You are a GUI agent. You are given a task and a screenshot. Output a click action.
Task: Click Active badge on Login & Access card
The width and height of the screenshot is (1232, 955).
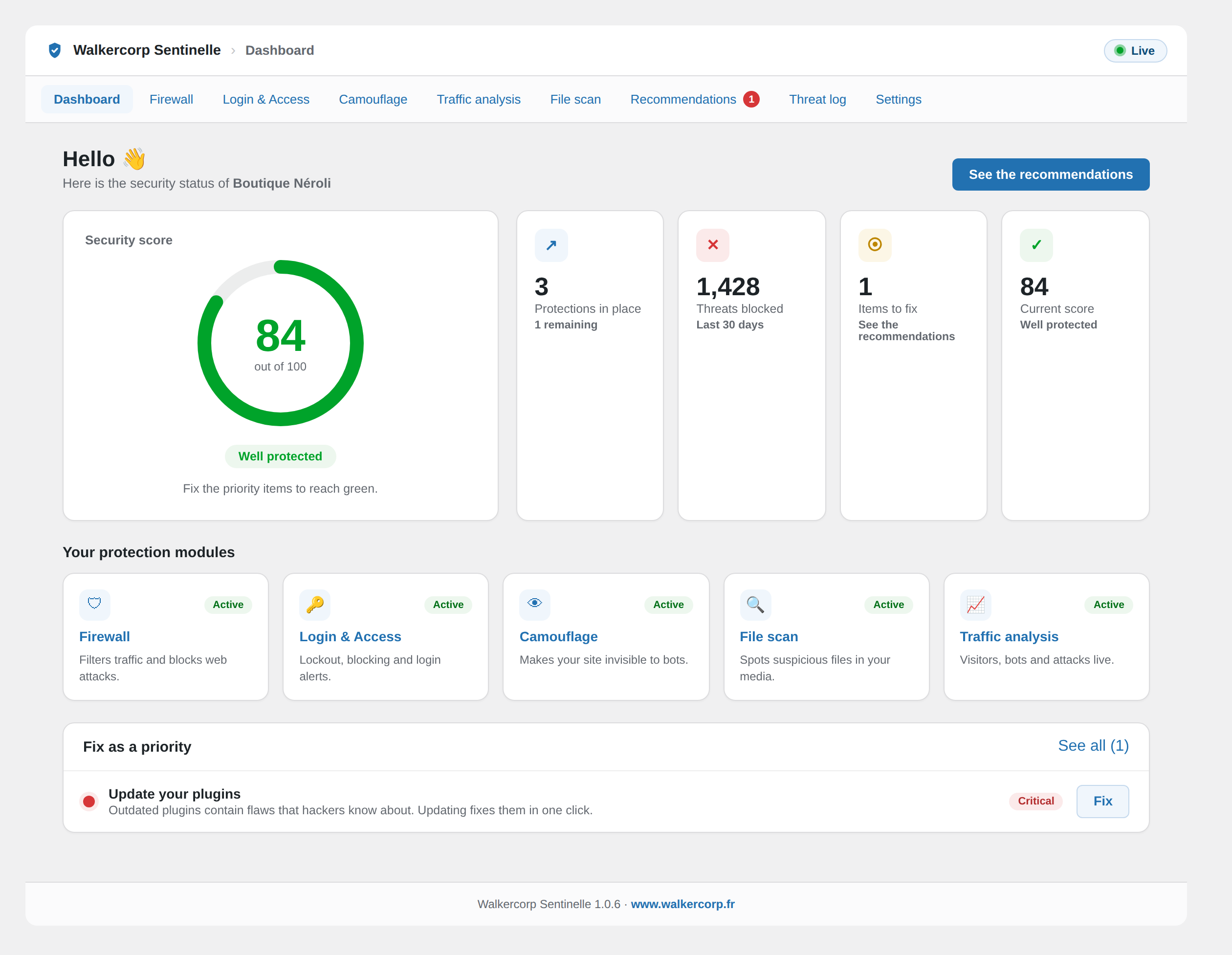tap(448, 604)
